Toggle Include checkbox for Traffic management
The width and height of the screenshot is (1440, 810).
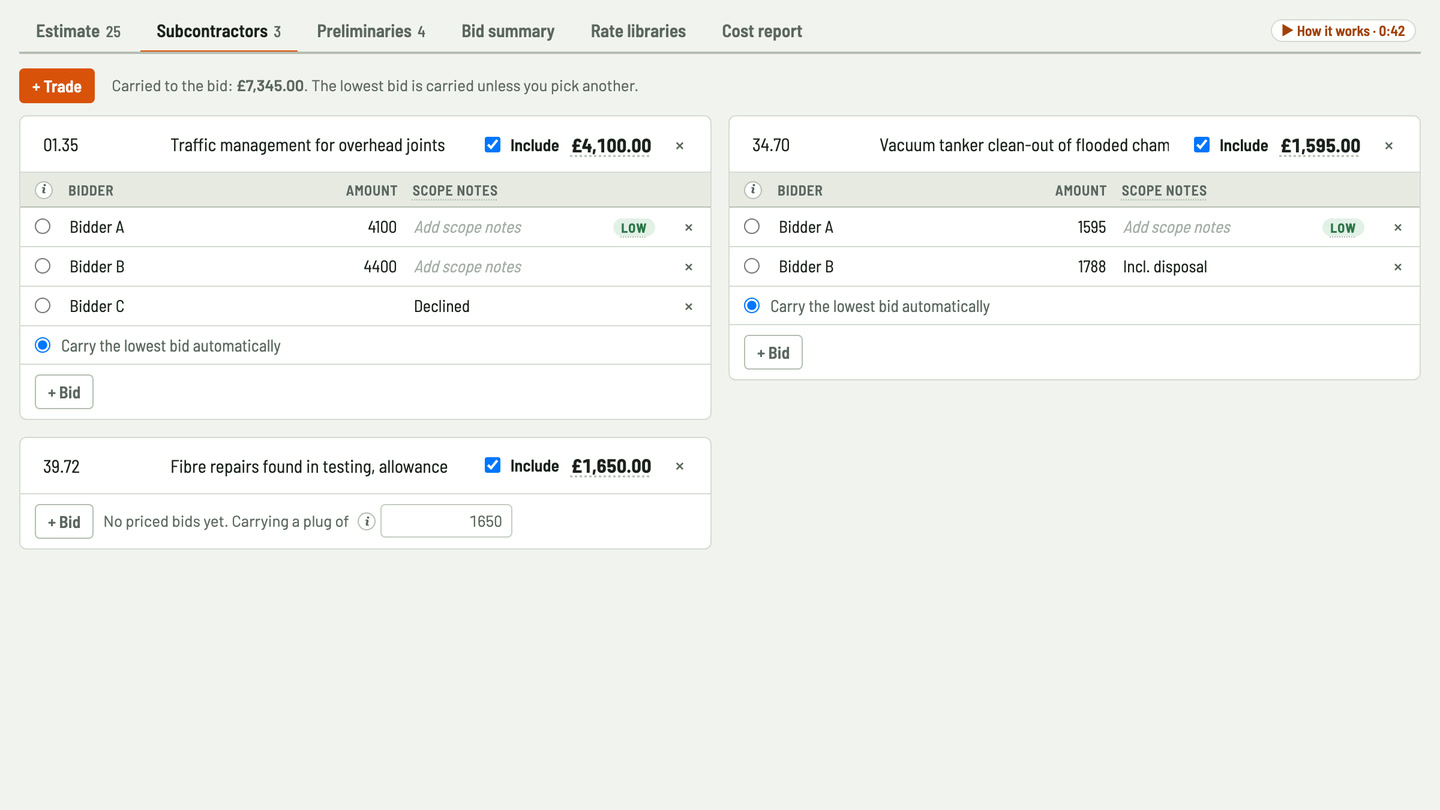point(492,145)
